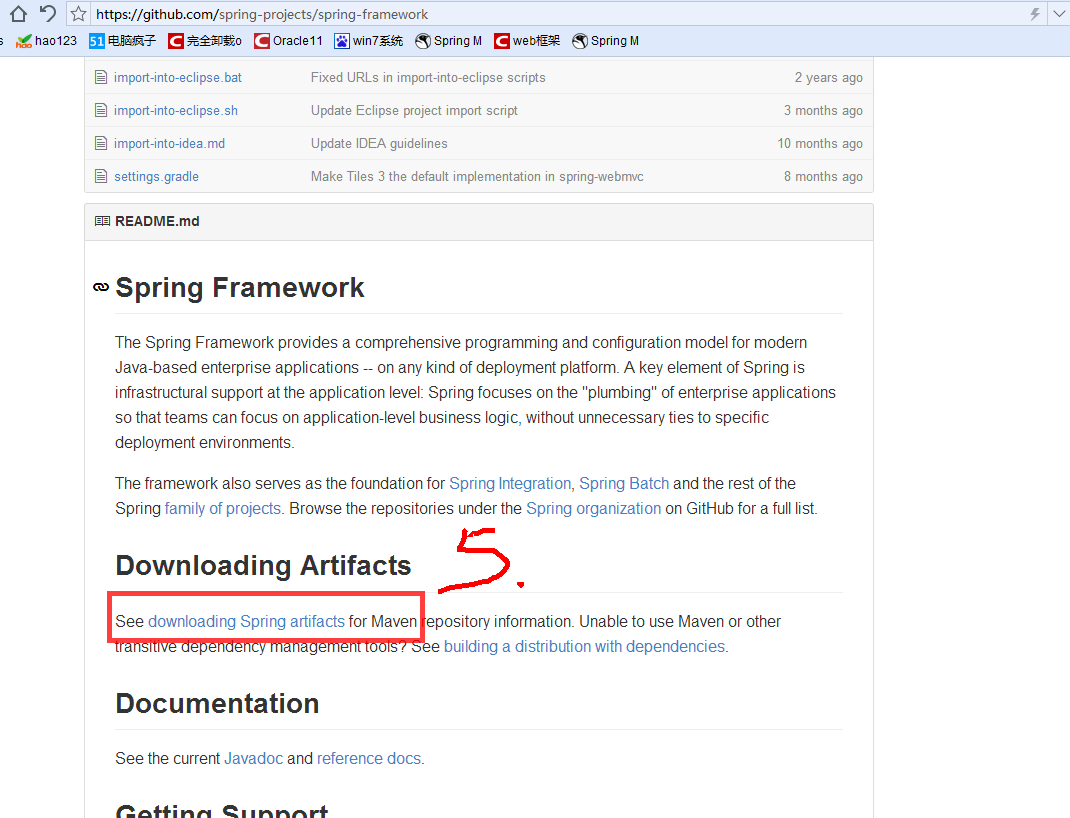Open import-into-eclipse.sh file
Viewport: 1070px width, 818px height.
click(x=176, y=111)
